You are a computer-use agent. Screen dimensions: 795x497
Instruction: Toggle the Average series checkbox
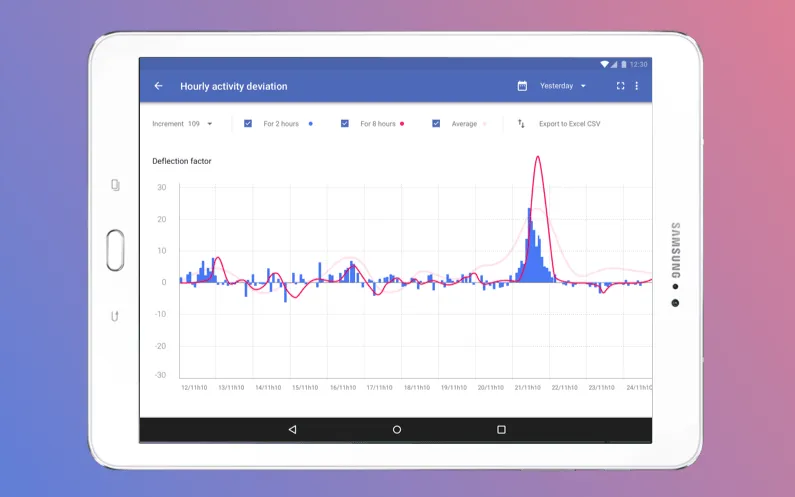pyautogui.click(x=436, y=124)
